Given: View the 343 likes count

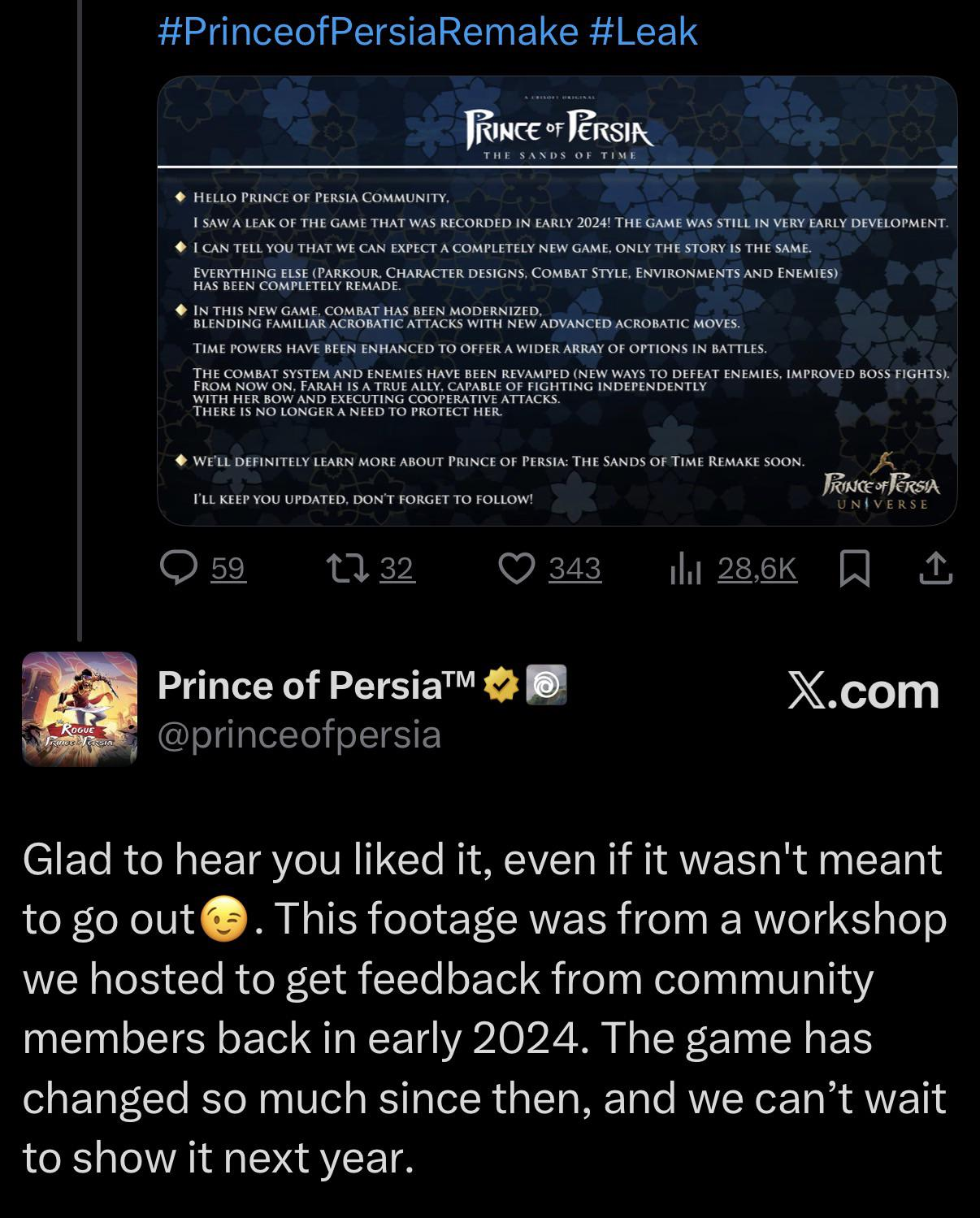Looking at the screenshot, I should click(575, 568).
